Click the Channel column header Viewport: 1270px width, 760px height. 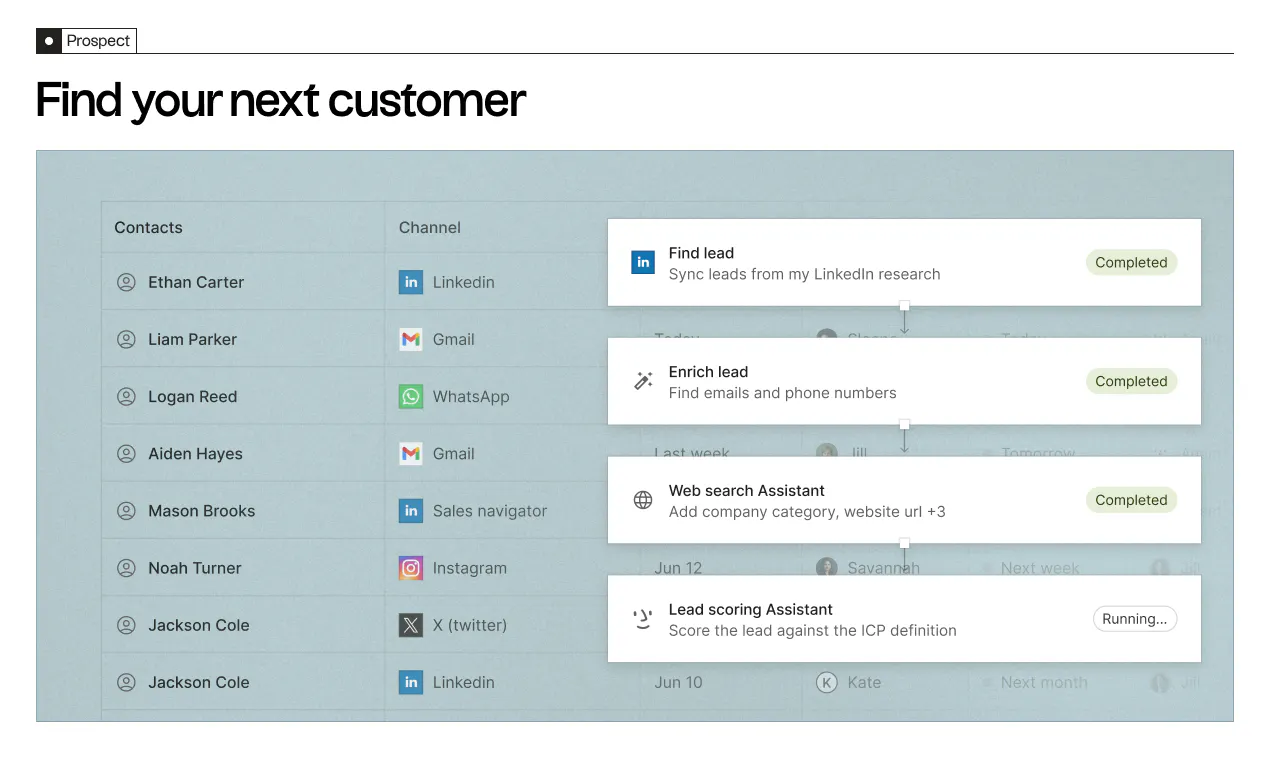430,227
